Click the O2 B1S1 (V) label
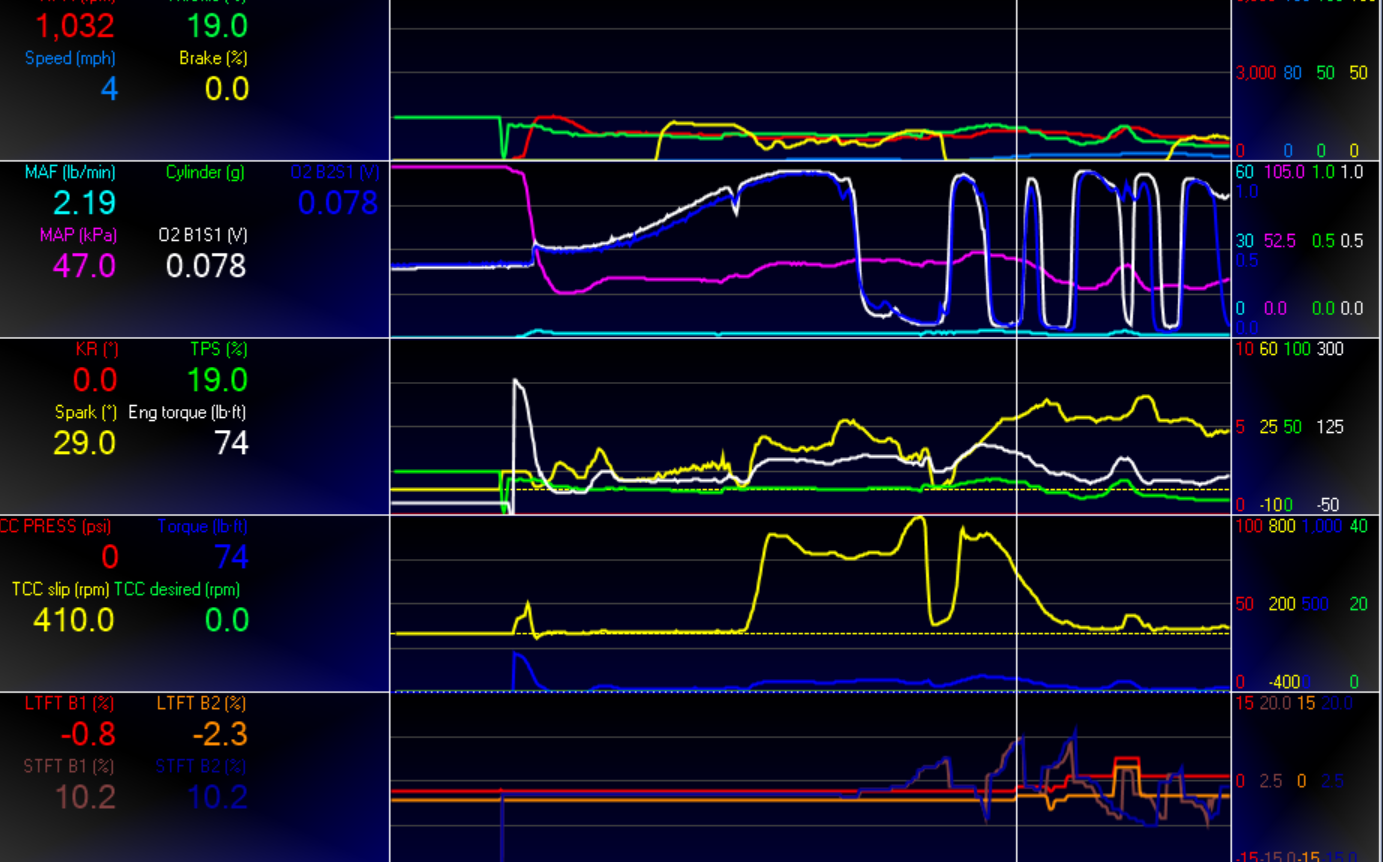The width and height of the screenshot is (1383, 862). pyautogui.click(x=203, y=235)
